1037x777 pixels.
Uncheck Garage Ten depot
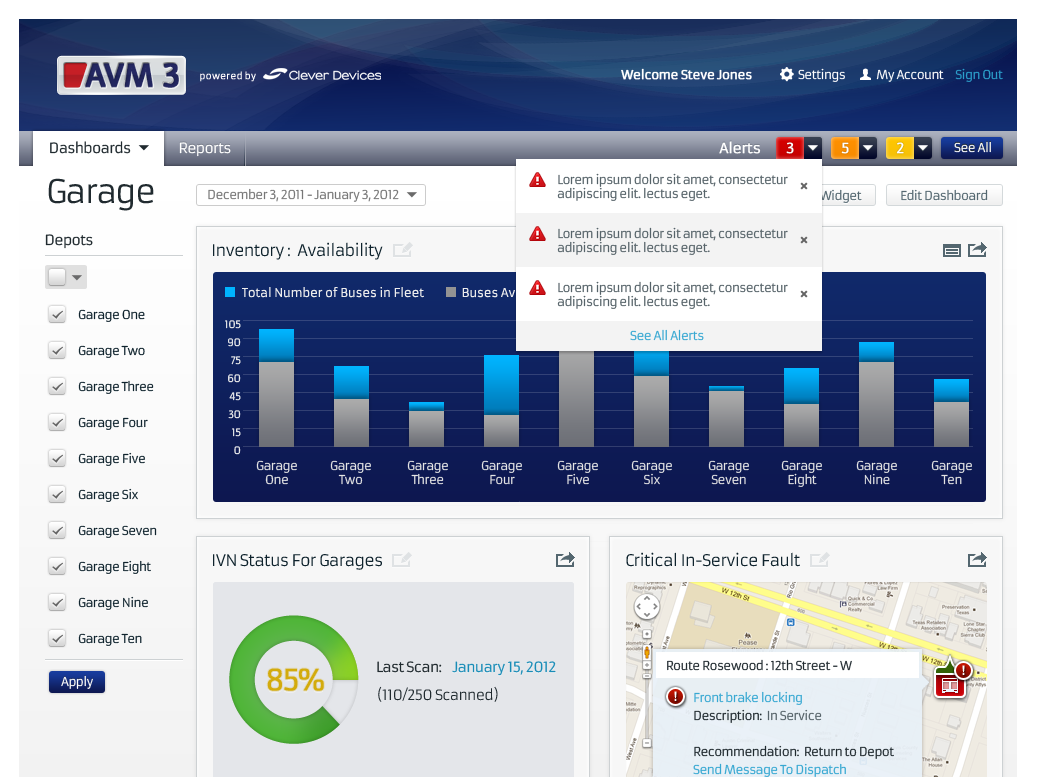pyautogui.click(x=58, y=639)
